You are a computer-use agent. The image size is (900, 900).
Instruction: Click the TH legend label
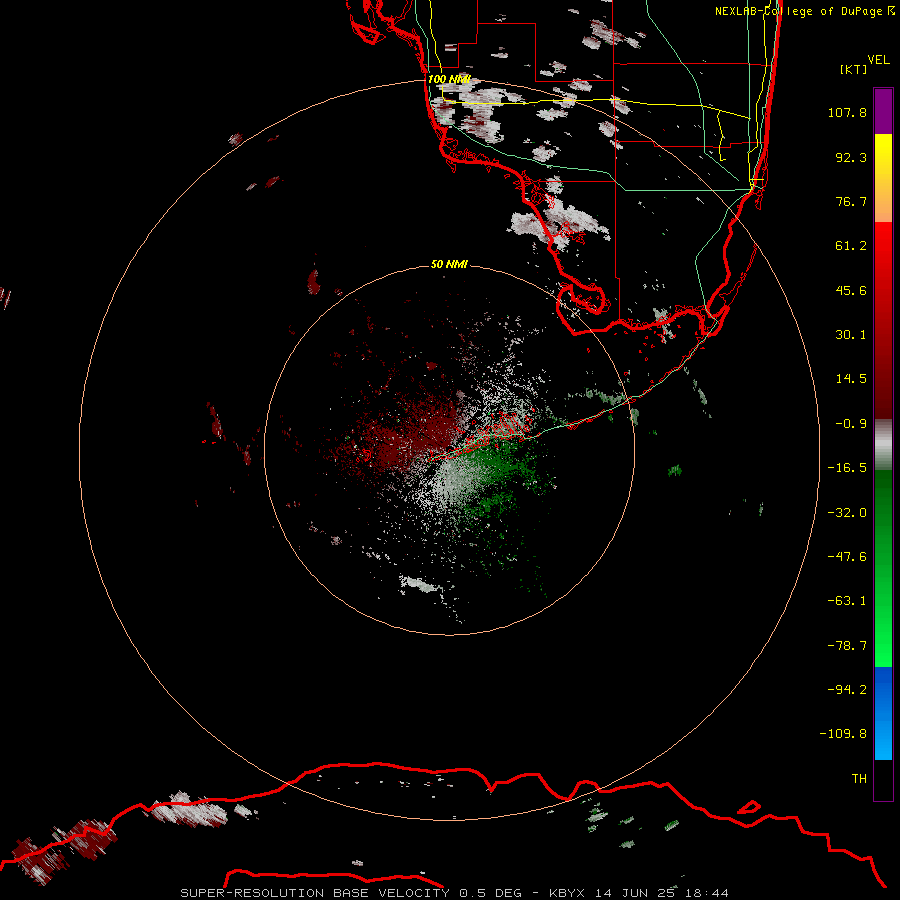859,779
